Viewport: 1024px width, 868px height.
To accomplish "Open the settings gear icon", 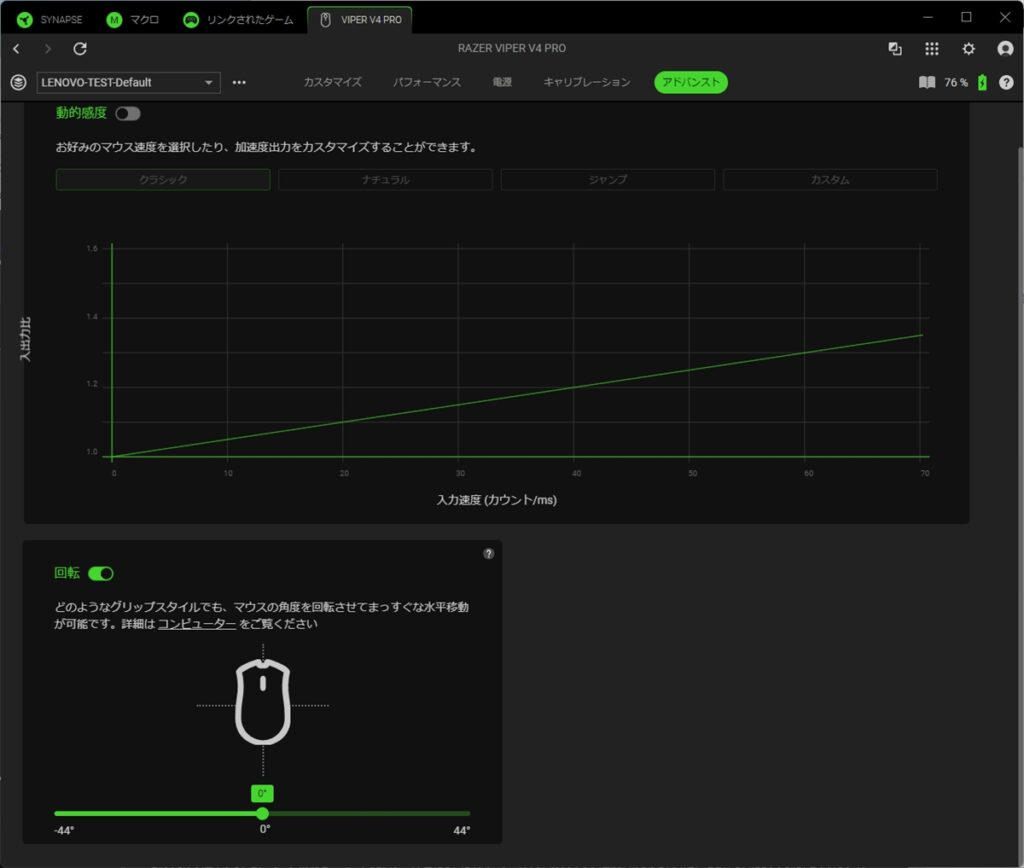I will pyautogui.click(x=968, y=49).
